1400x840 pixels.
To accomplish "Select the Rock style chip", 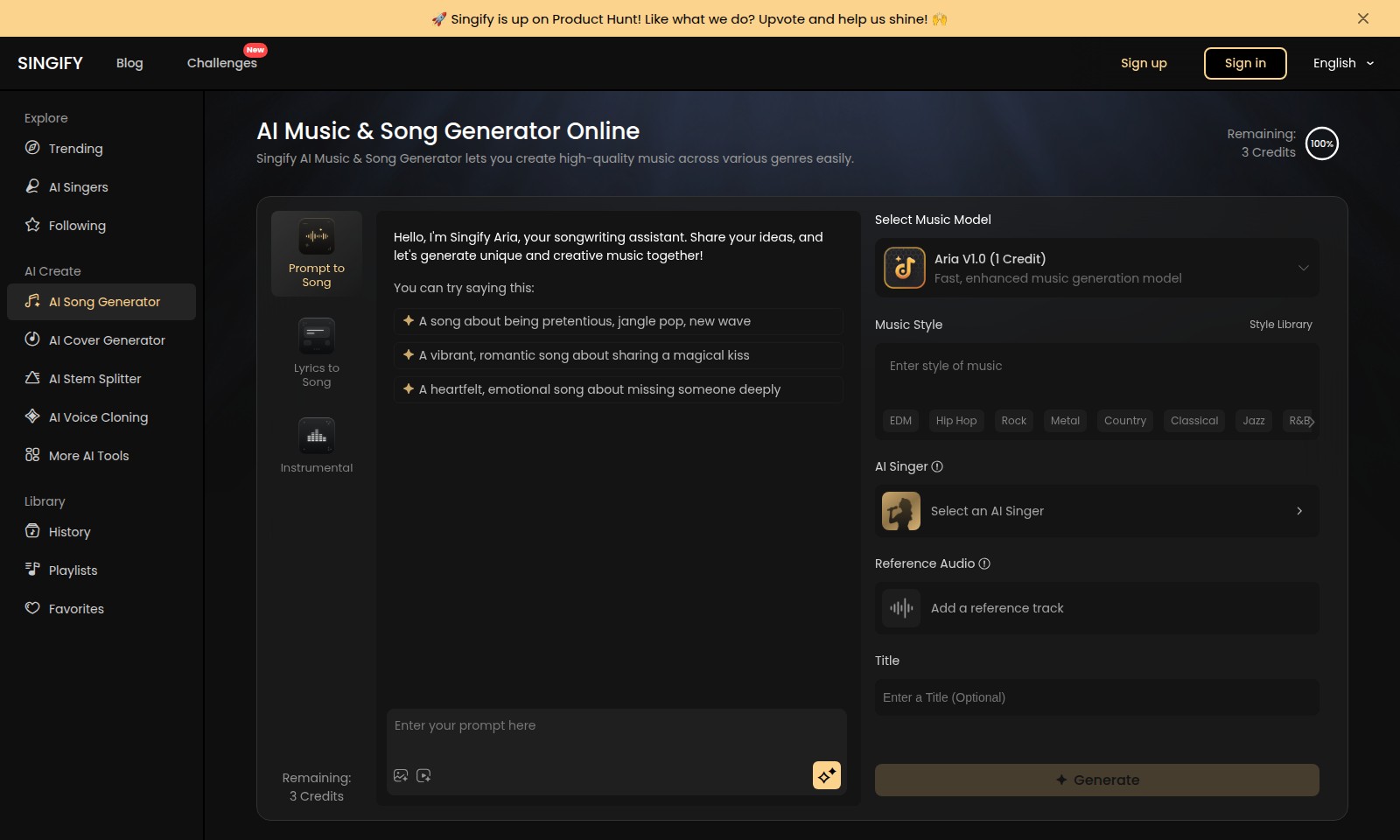I will (x=1014, y=421).
